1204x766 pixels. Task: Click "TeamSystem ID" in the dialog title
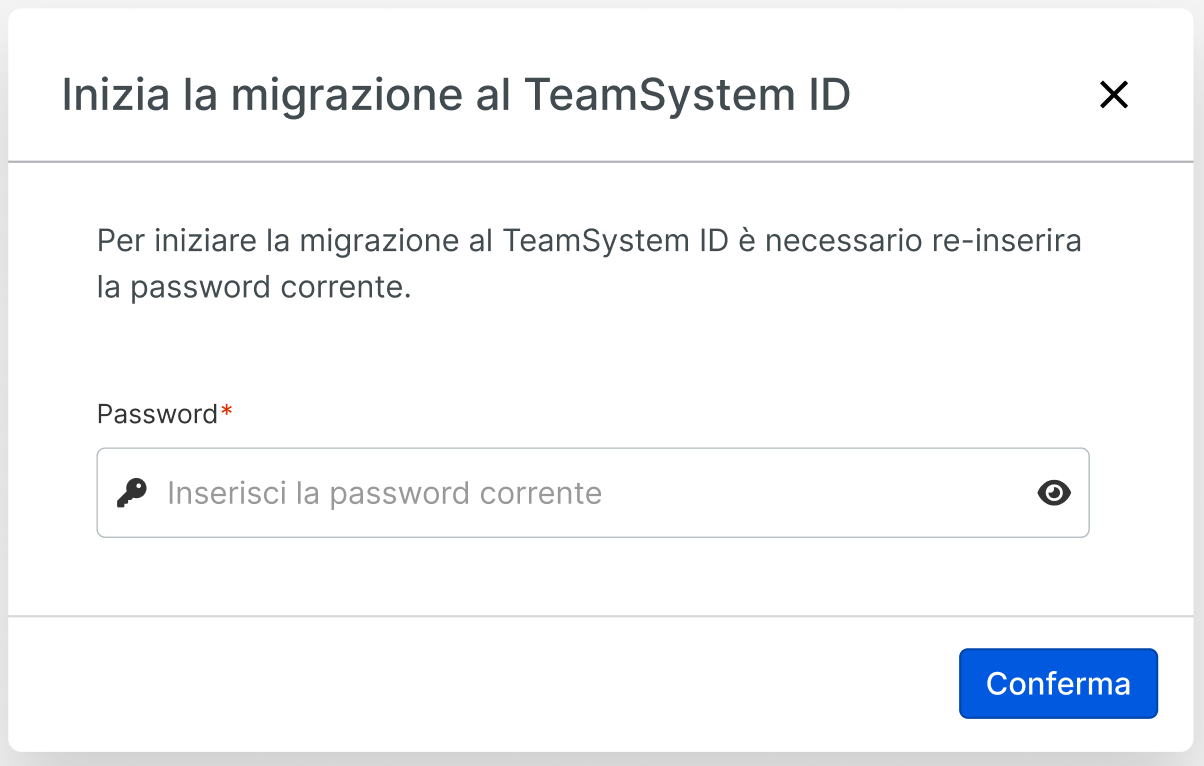point(686,95)
